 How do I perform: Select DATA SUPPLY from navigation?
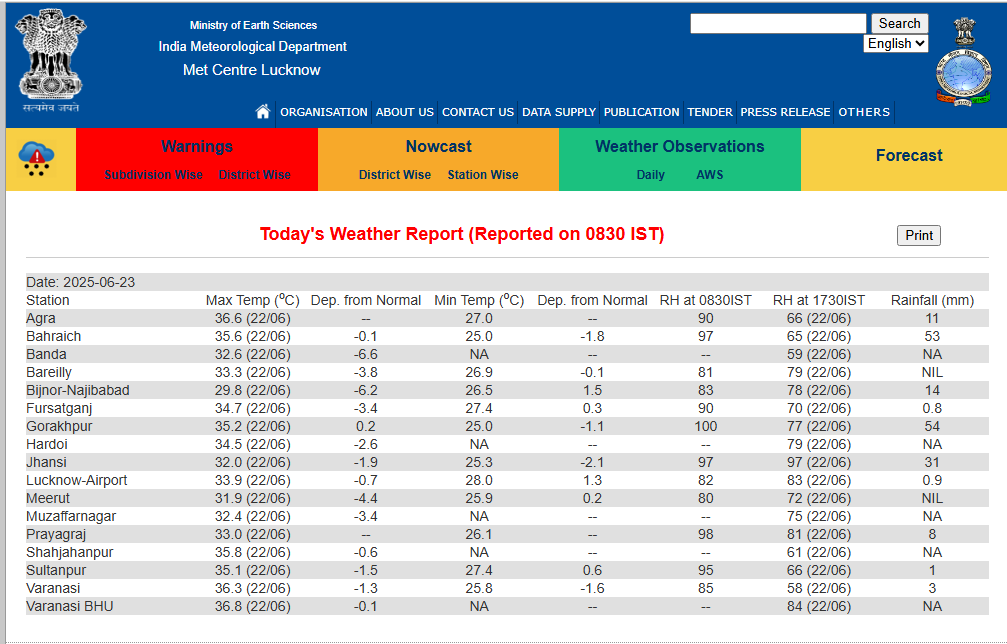pos(559,112)
